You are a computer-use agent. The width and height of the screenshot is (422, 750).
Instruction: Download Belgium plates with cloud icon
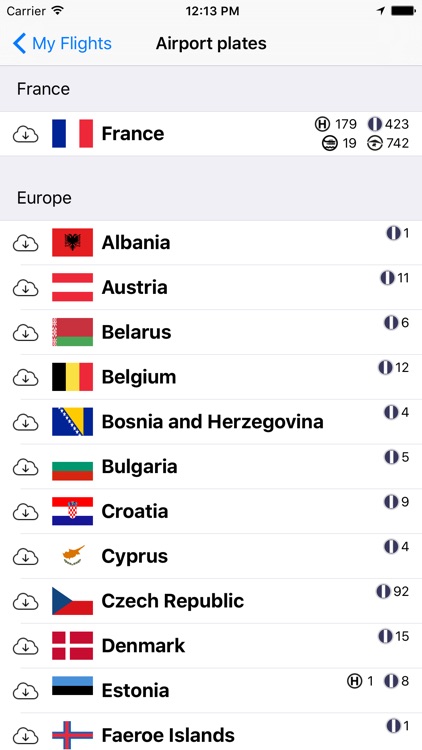click(x=25, y=377)
